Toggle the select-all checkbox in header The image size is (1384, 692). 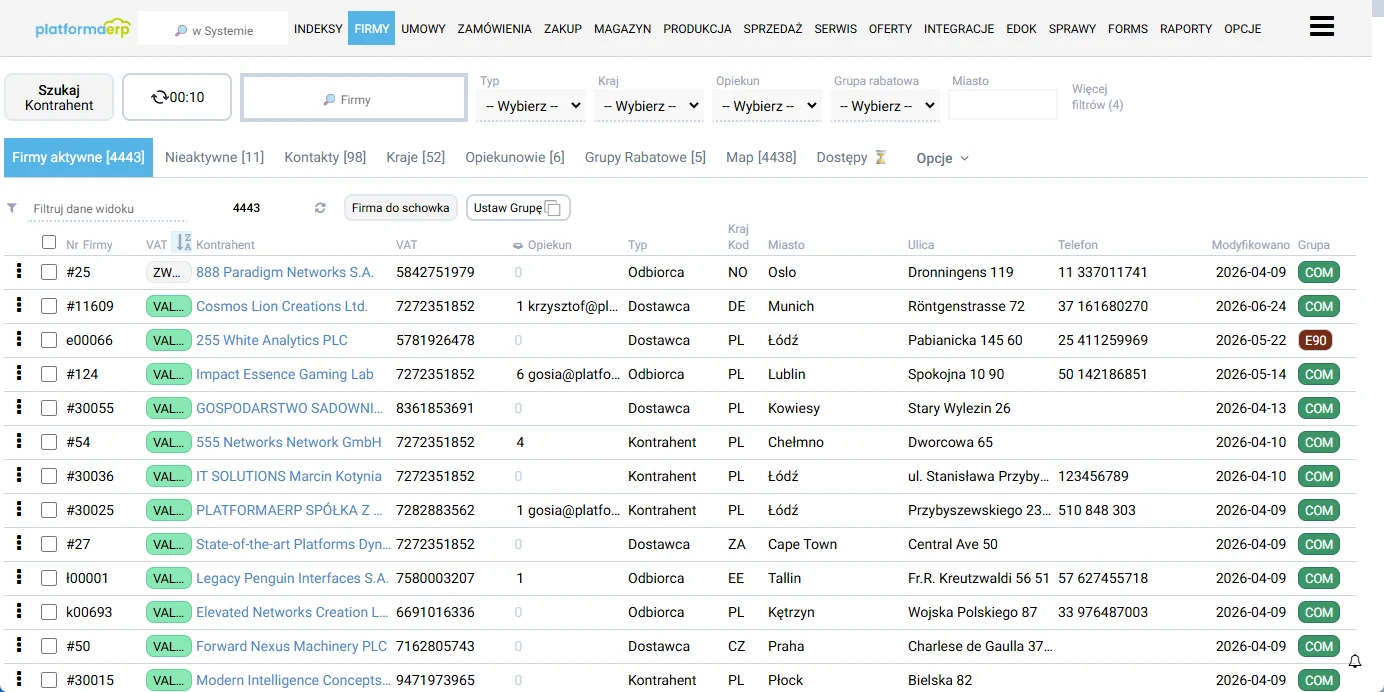49,242
